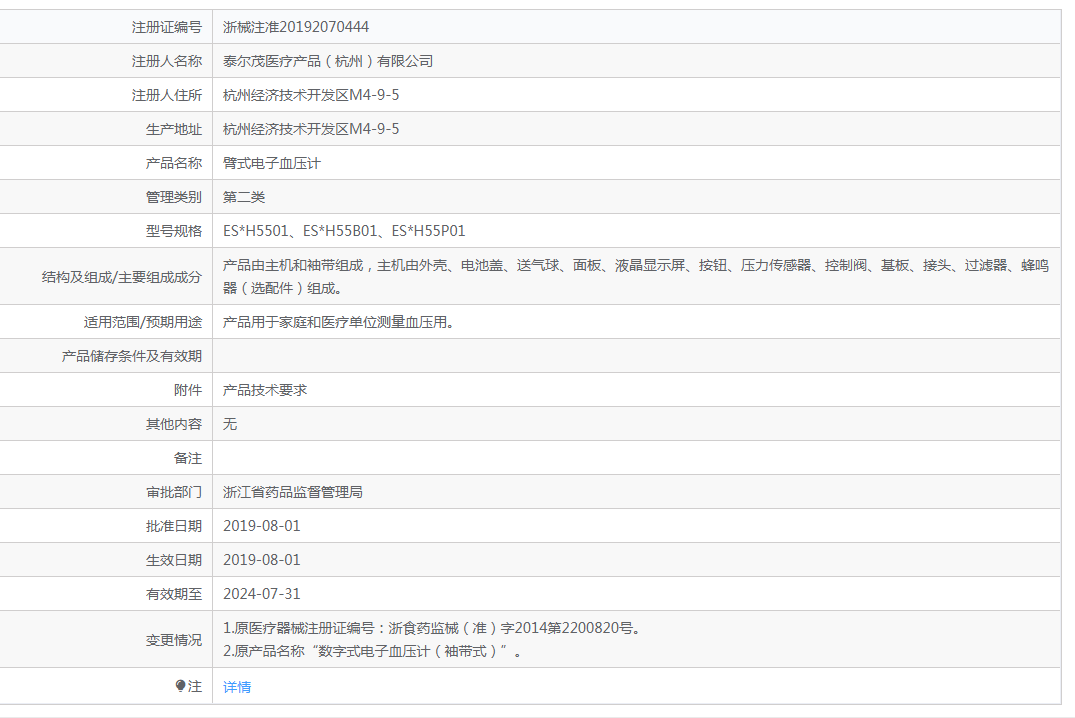Click the structure description starting 产品由主机和袖带组成
Screen dimensions: 1075x718
click(x=636, y=276)
